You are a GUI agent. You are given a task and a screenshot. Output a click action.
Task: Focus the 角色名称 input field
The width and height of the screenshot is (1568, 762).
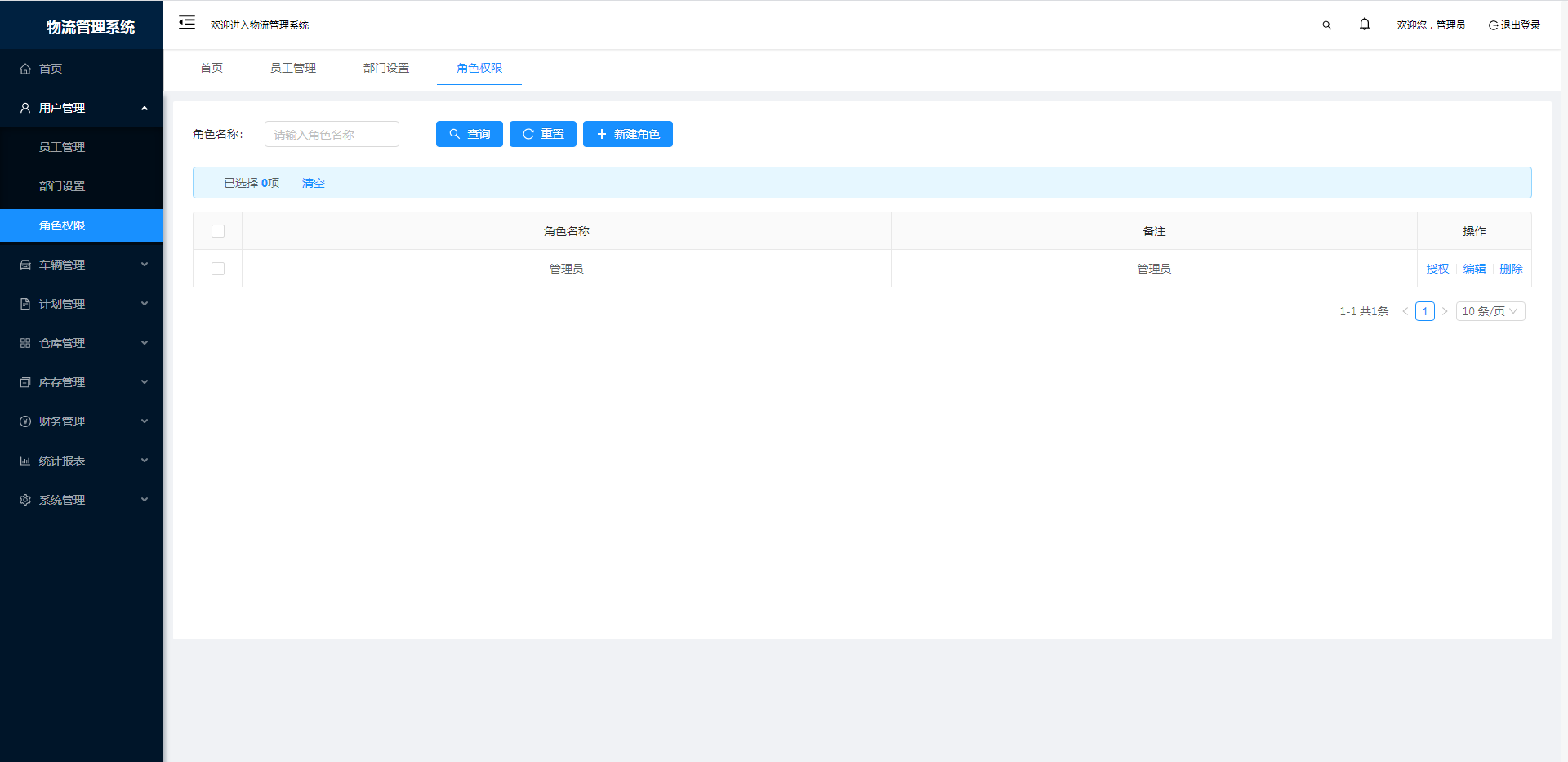tap(332, 134)
